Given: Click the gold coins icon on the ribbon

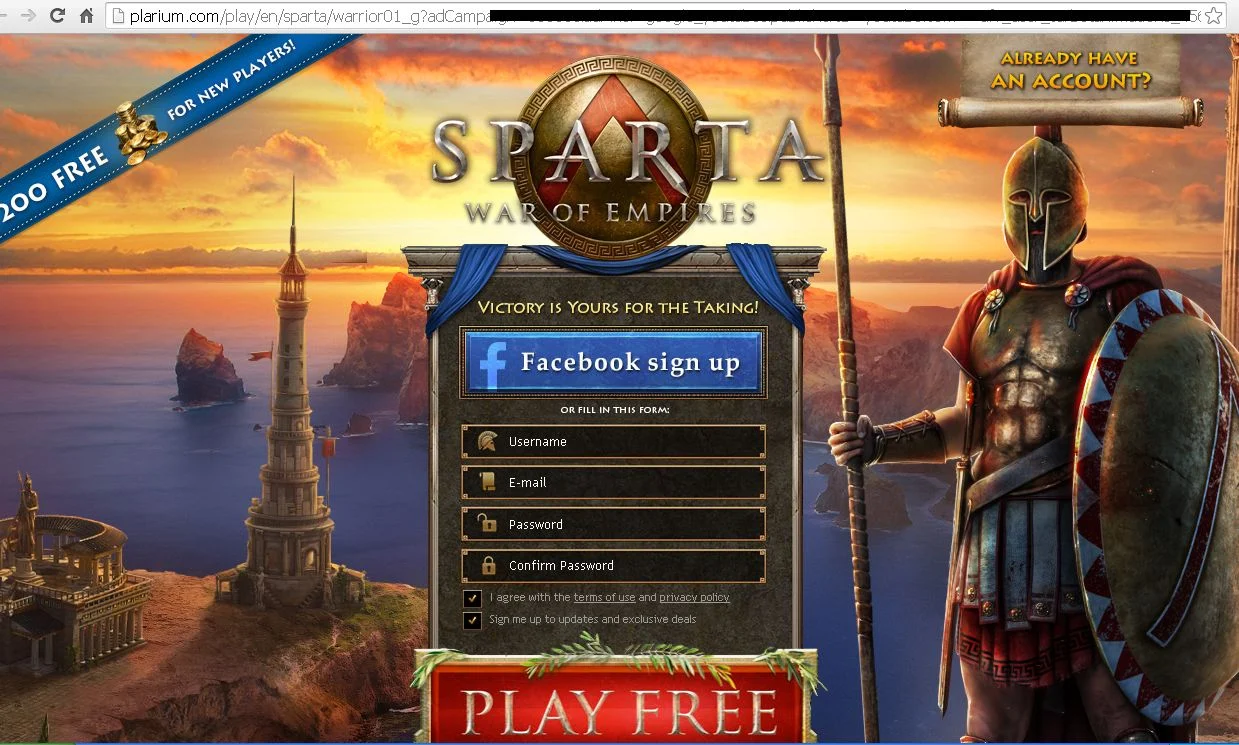Looking at the screenshot, I should tap(142, 133).
